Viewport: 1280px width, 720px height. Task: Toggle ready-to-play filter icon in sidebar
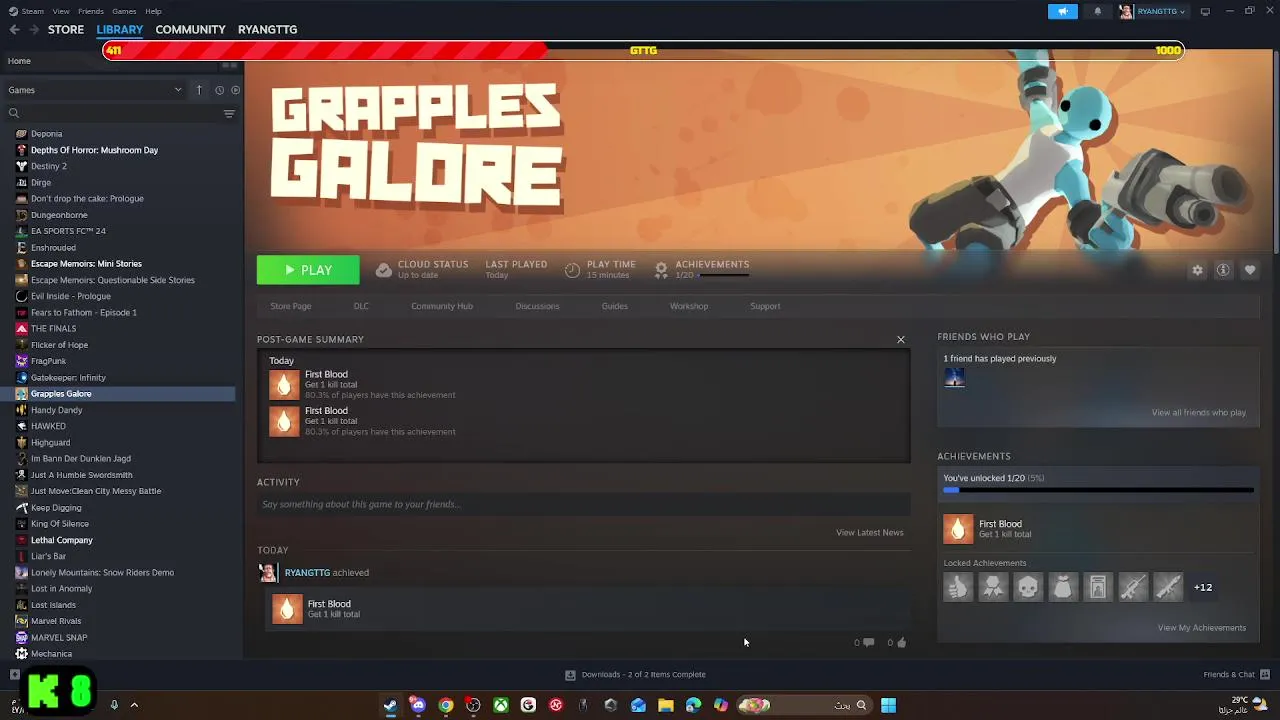235,90
